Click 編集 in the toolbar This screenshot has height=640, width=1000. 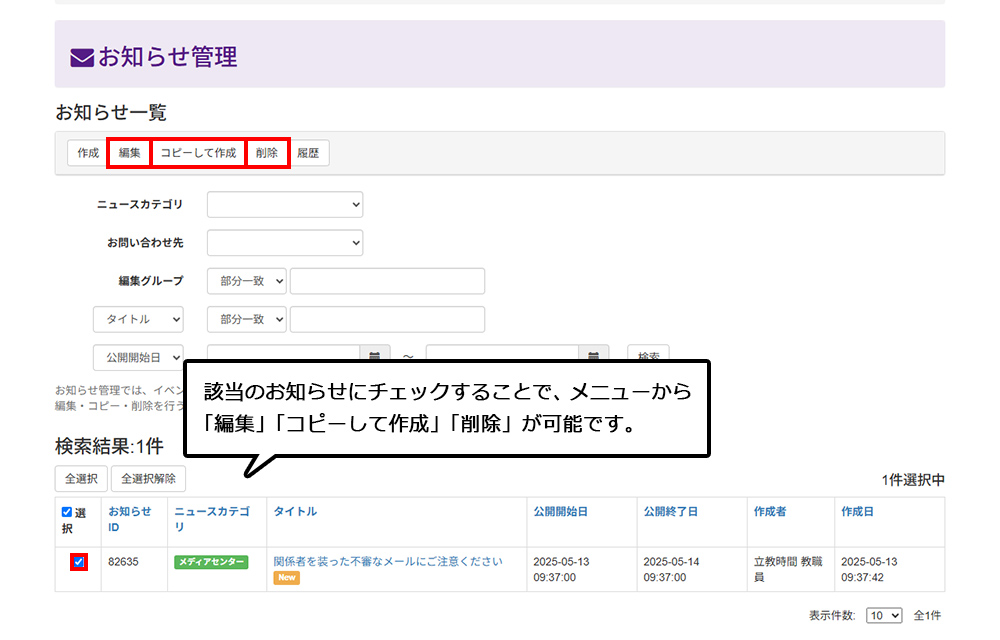(x=129, y=153)
